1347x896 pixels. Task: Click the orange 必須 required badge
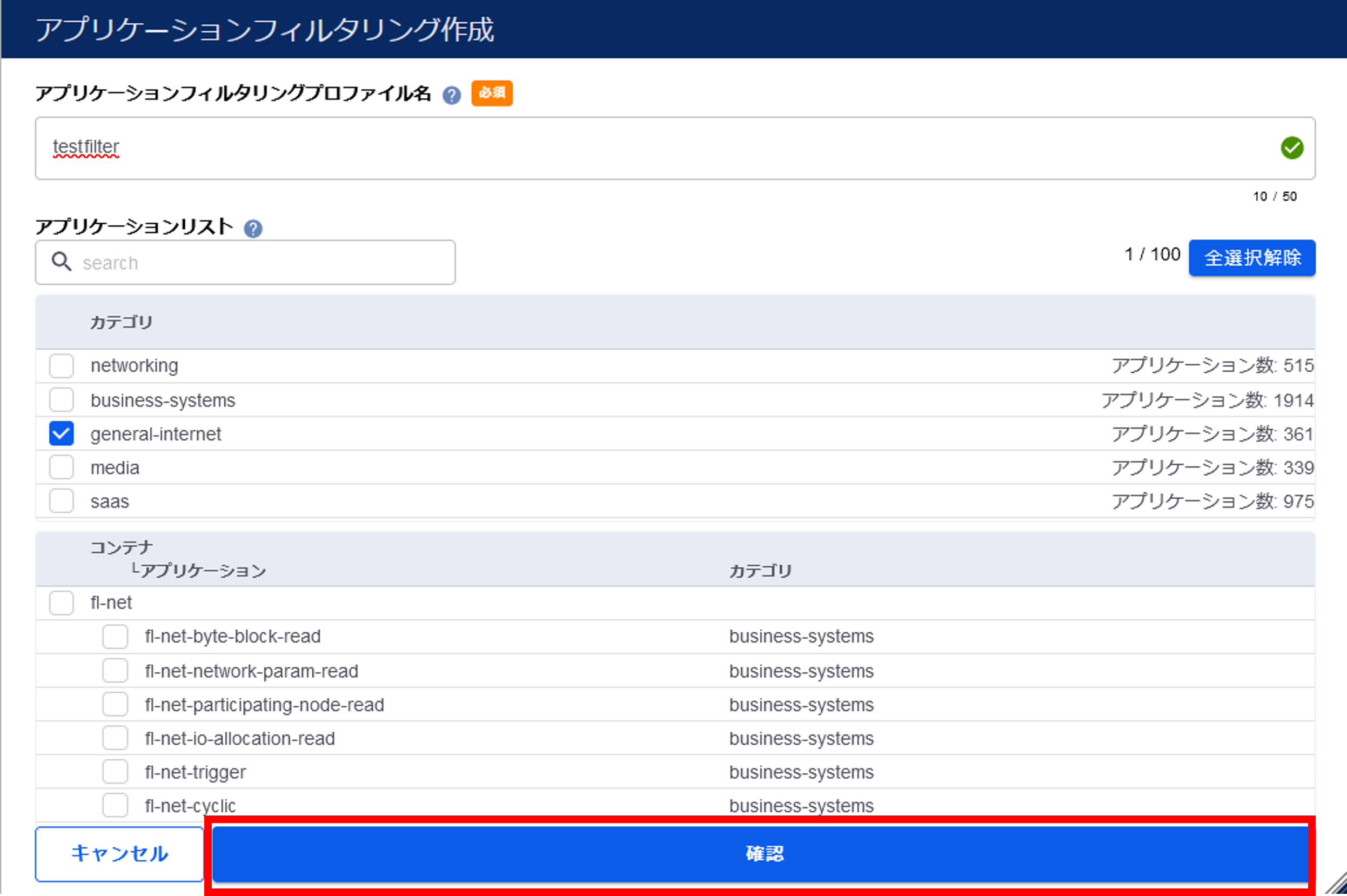[492, 93]
